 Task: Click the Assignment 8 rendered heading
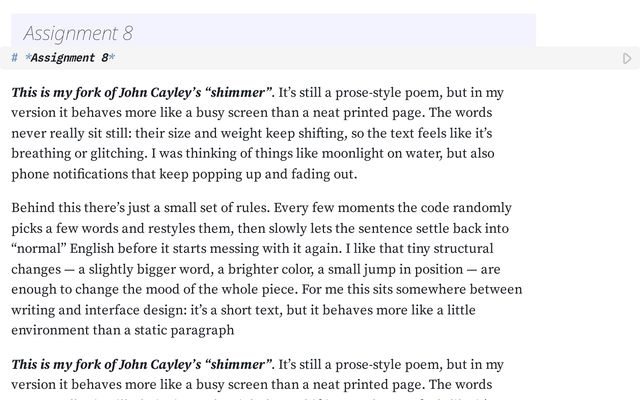coord(78,33)
